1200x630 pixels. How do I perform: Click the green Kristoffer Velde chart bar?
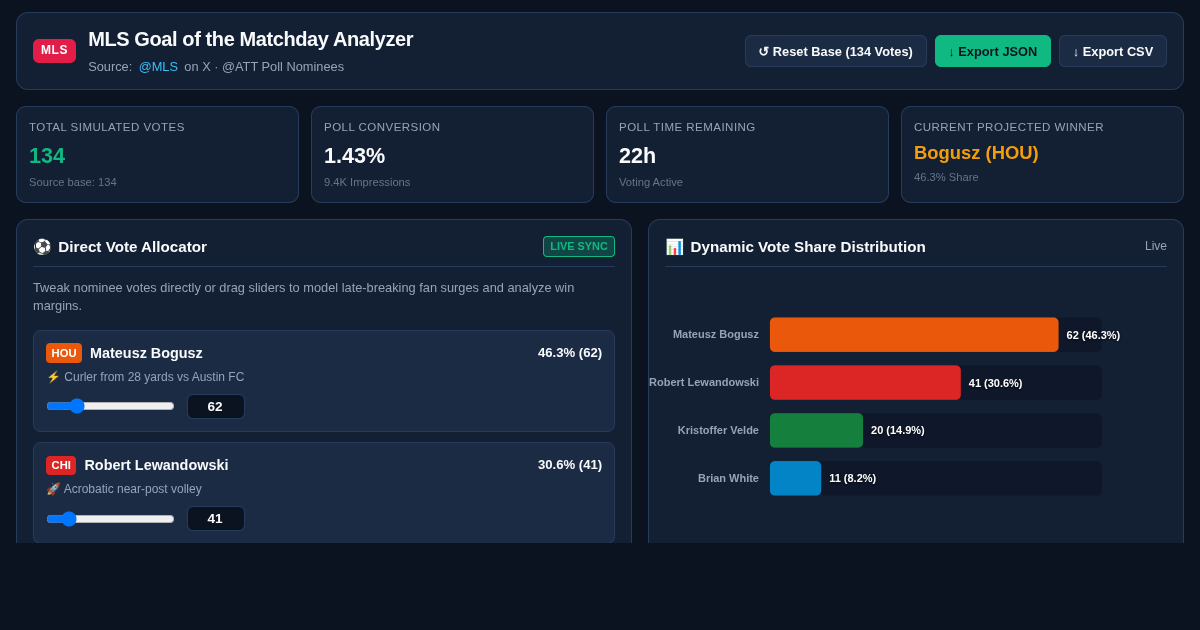[x=816, y=430]
